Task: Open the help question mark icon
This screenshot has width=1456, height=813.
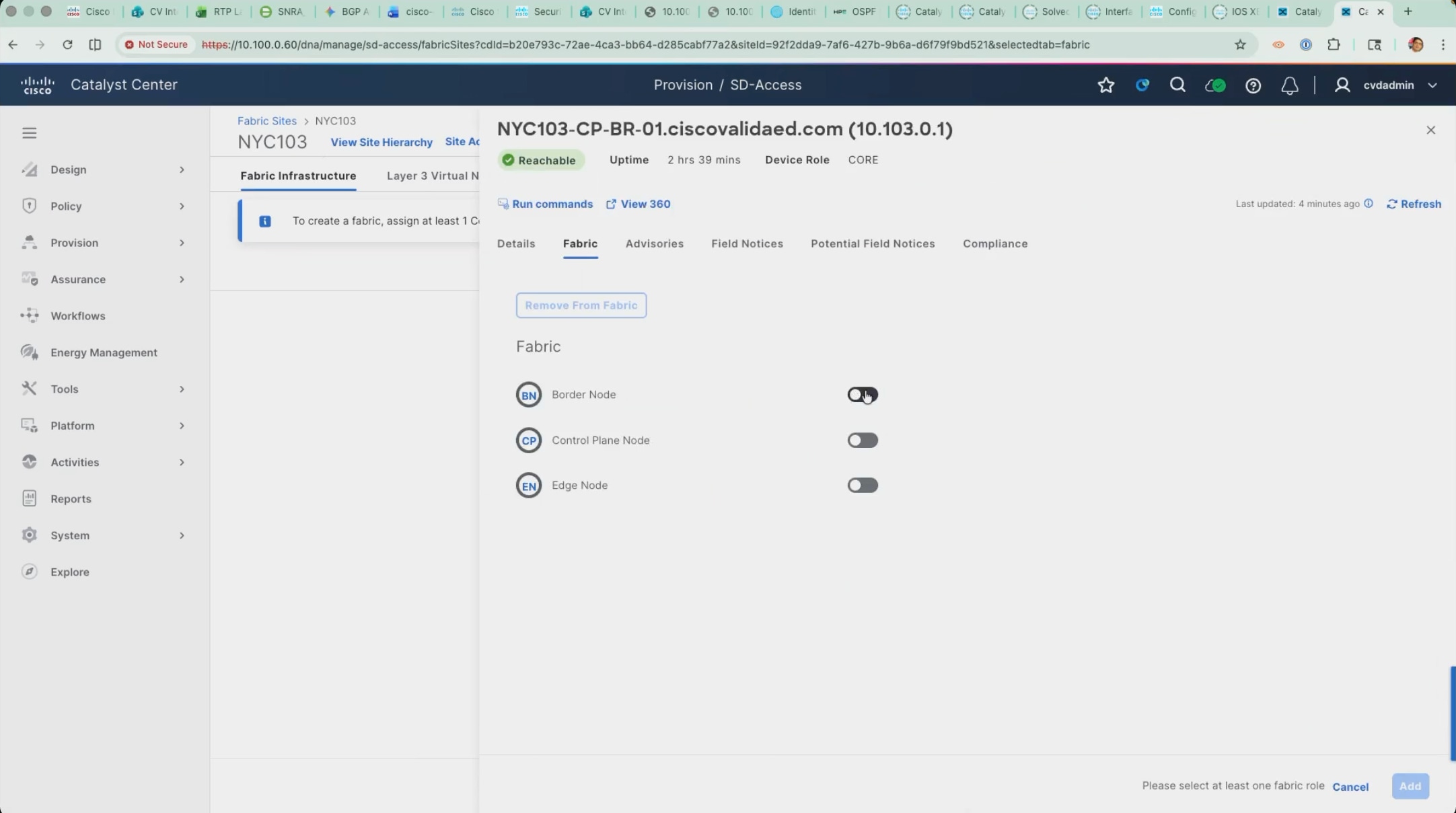Action: pos(1253,85)
